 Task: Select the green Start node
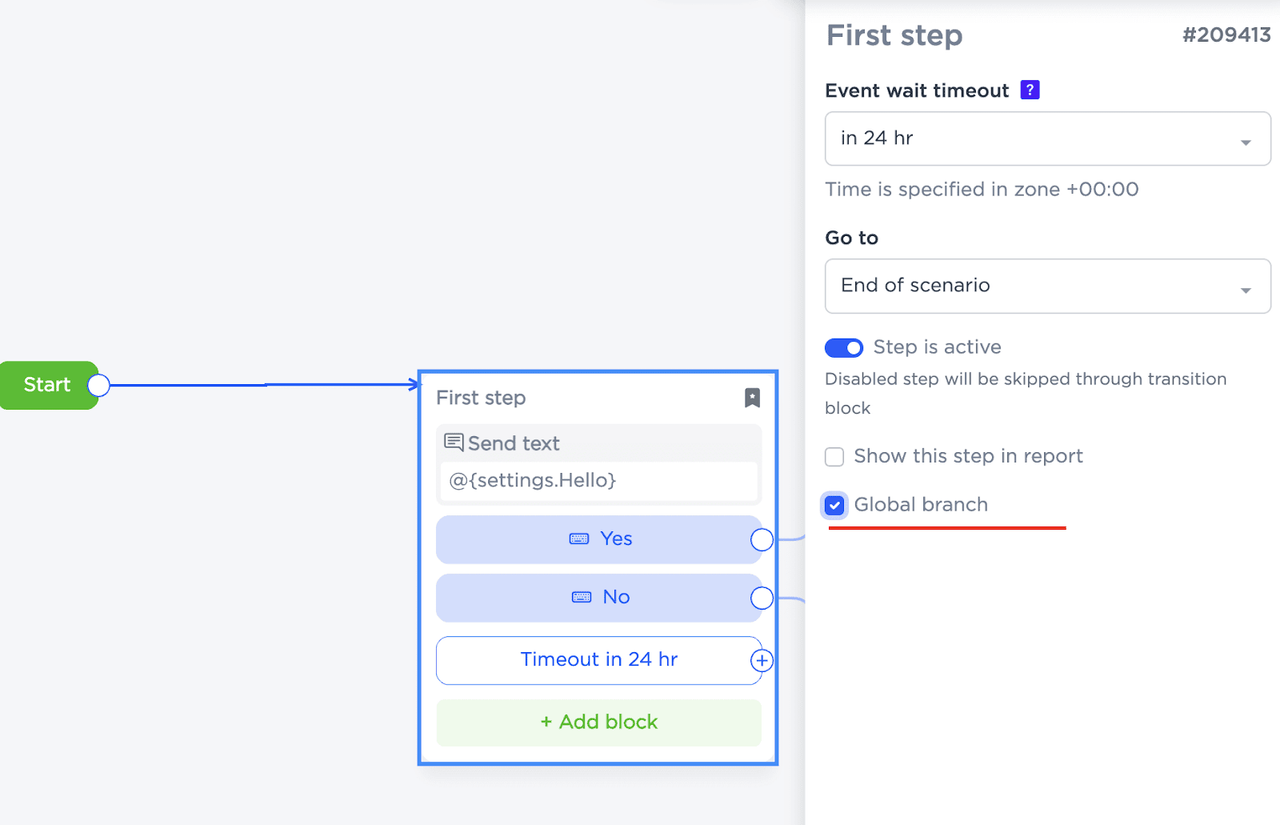coord(47,385)
